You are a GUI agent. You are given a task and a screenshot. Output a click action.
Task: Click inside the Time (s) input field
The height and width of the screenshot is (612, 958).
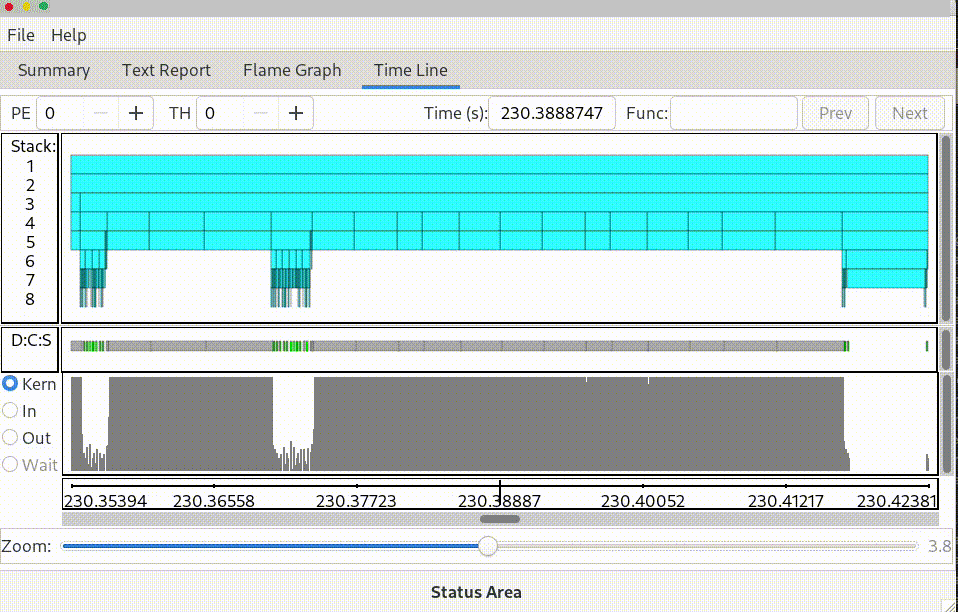click(x=551, y=113)
